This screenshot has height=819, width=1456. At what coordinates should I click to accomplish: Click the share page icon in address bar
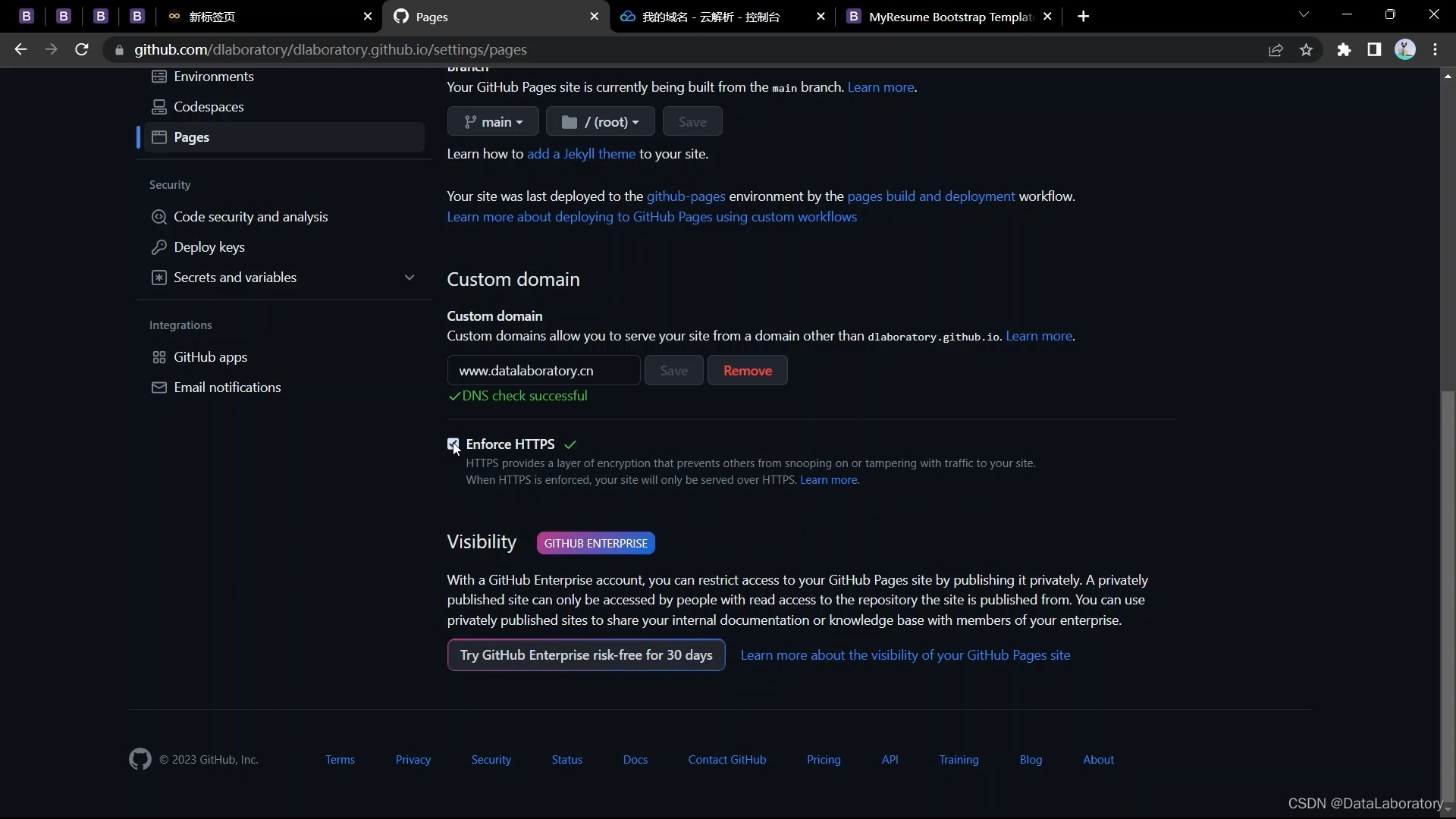tap(1276, 49)
